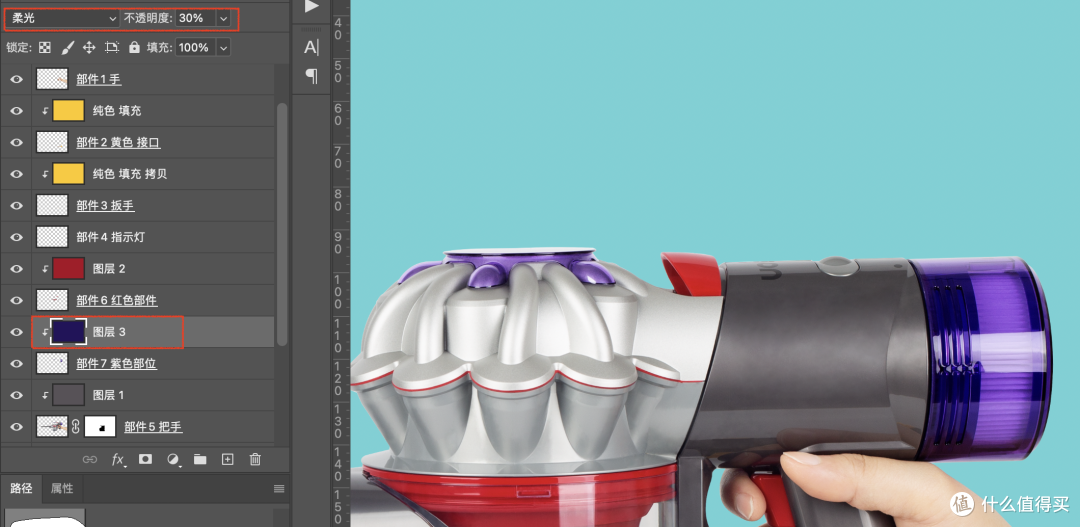Toggle visibility of 部件 5 把手
This screenshot has height=527, width=1080.
pyautogui.click(x=17, y=426)
